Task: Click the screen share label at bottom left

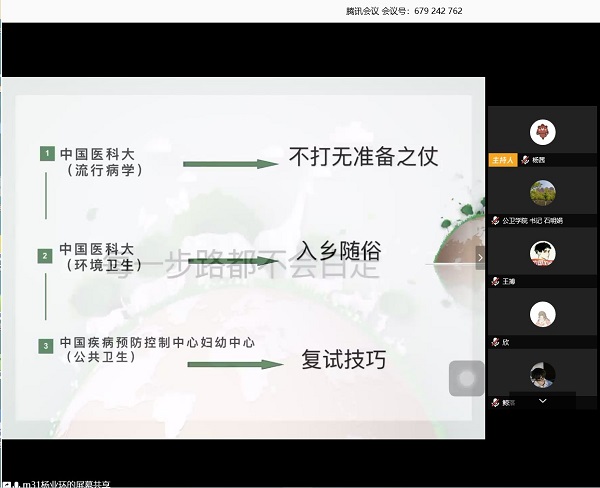Action: 70,482
